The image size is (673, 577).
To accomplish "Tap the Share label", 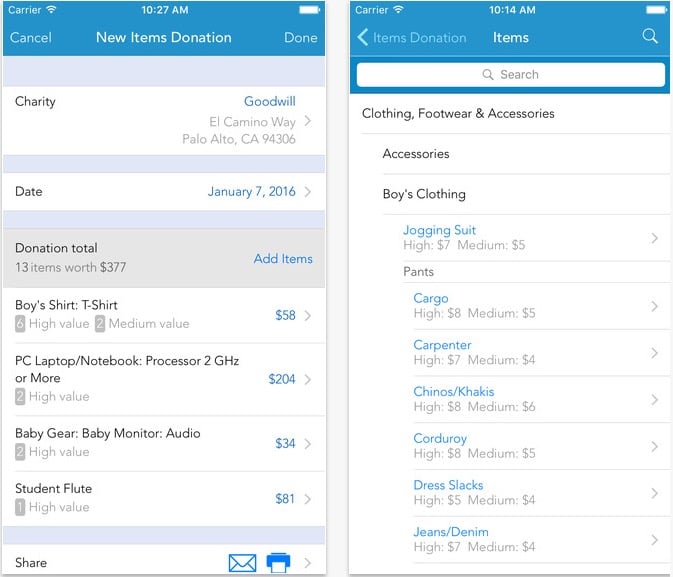I will 31,563.
